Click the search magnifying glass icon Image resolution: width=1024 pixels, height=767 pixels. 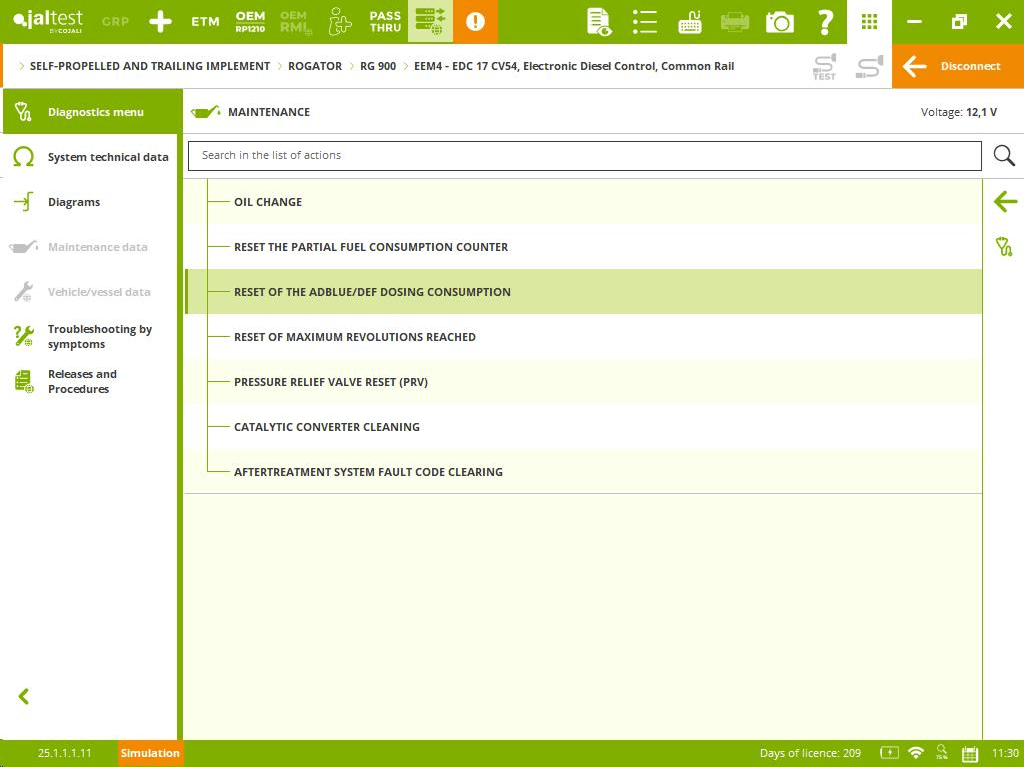coord(1004,156)
